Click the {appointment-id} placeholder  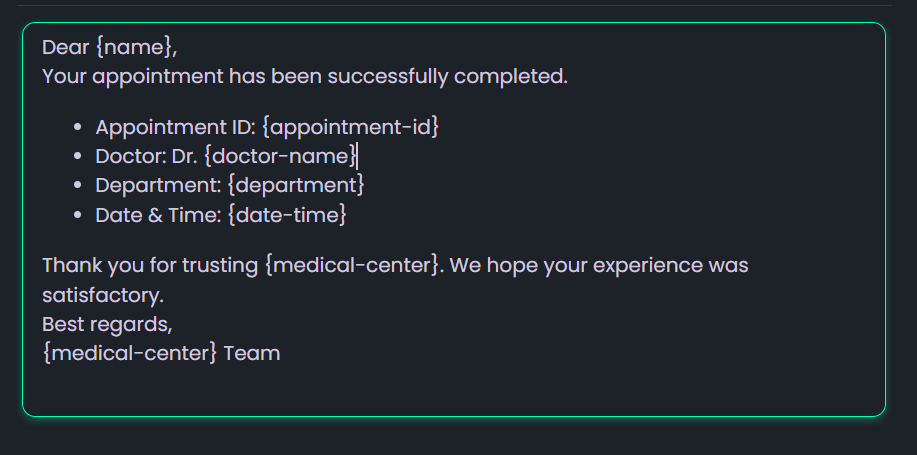350,127
